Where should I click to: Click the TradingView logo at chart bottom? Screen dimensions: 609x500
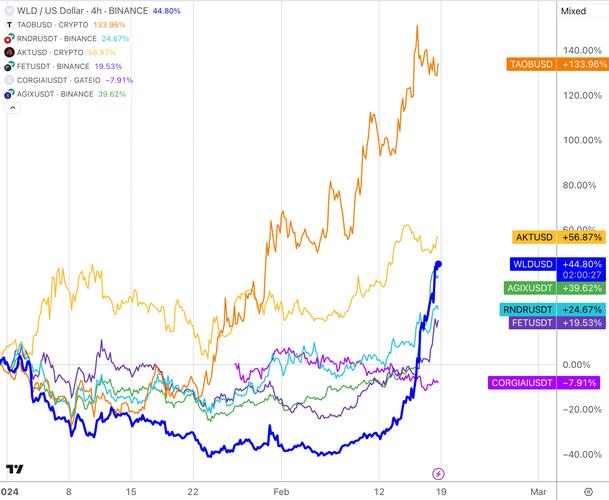(14, 469)
